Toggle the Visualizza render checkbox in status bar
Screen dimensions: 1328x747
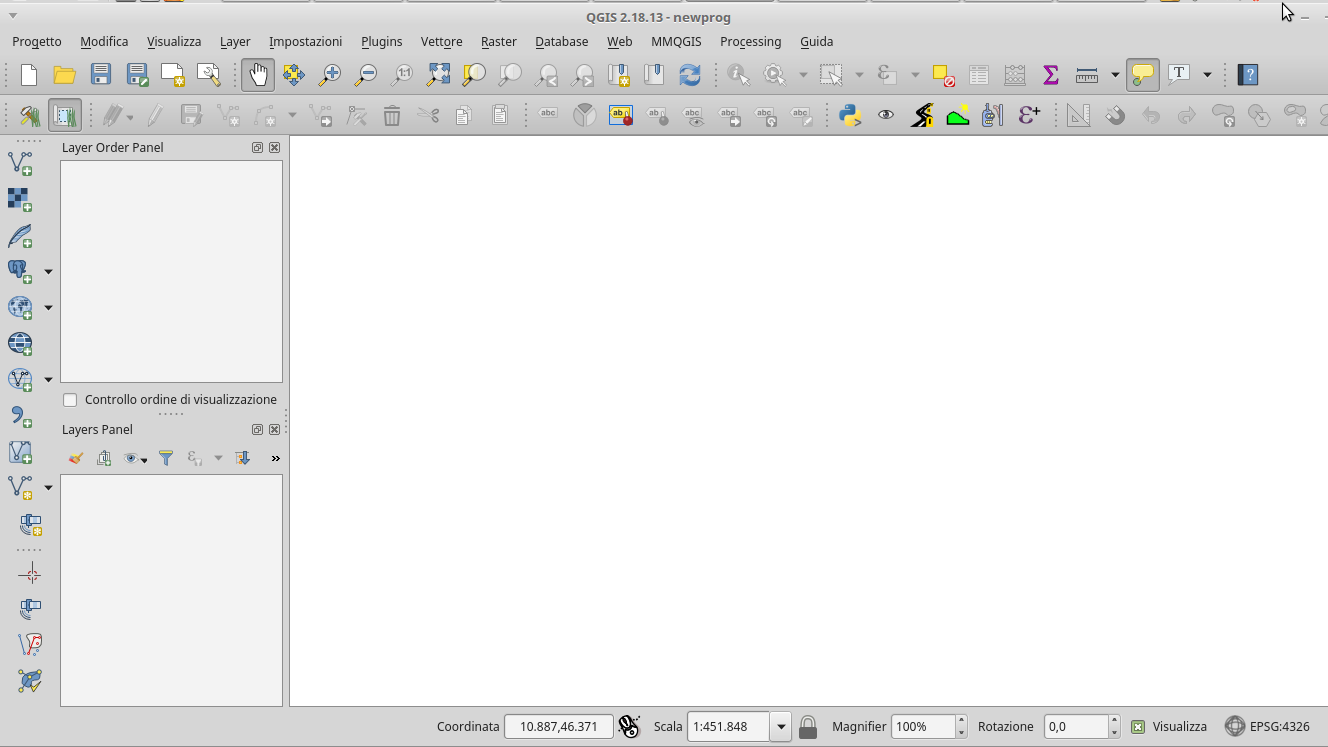(1138, 727)
